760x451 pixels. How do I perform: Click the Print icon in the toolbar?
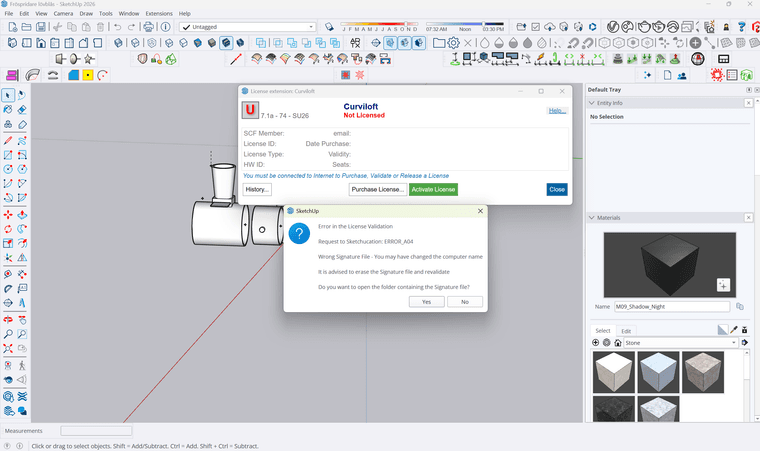click(x=148, y=27)
